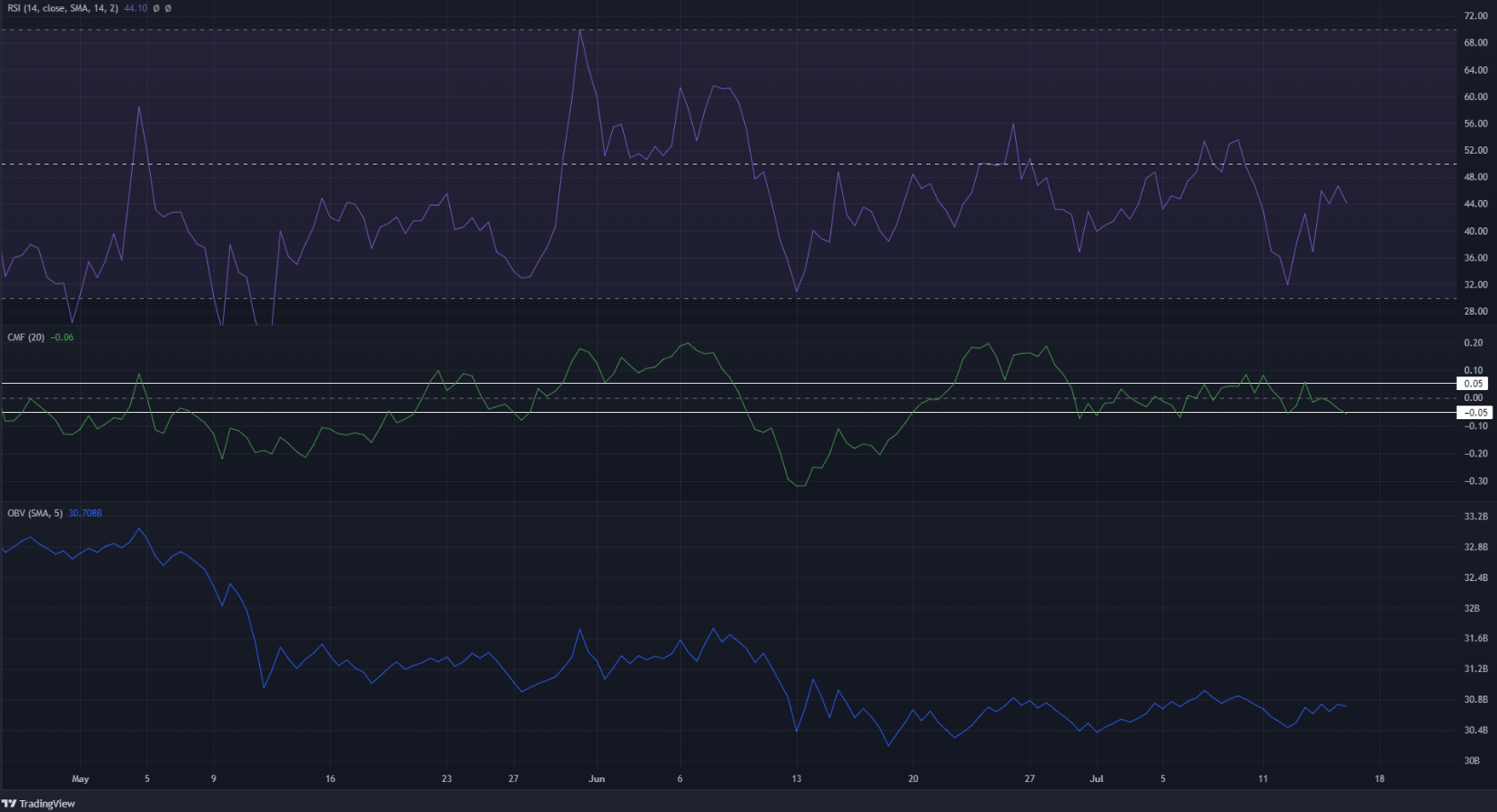
Task: Click the 52.00 label on RSI scale
Action: (x=1475, y=150)
